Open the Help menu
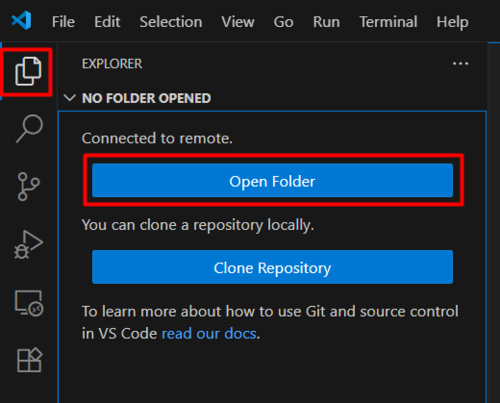The height and width of the screenshot is (403, 500). (x=452, y=22)
